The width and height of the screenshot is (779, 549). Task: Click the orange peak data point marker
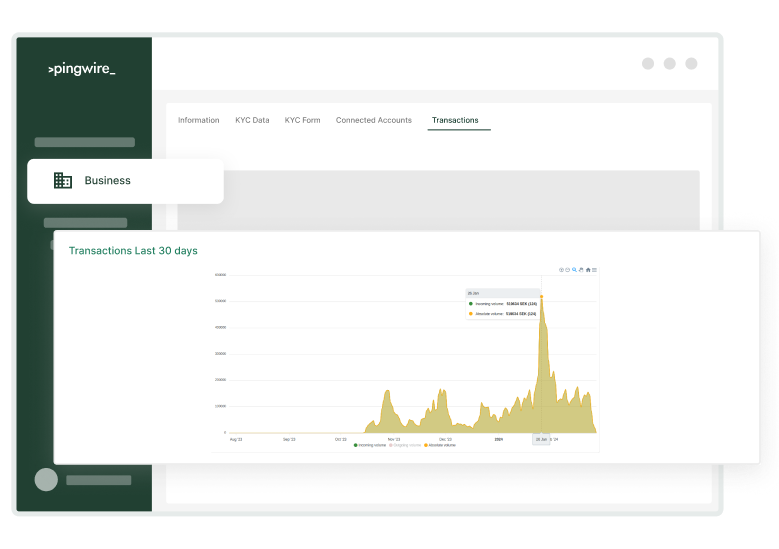(542, 297)
